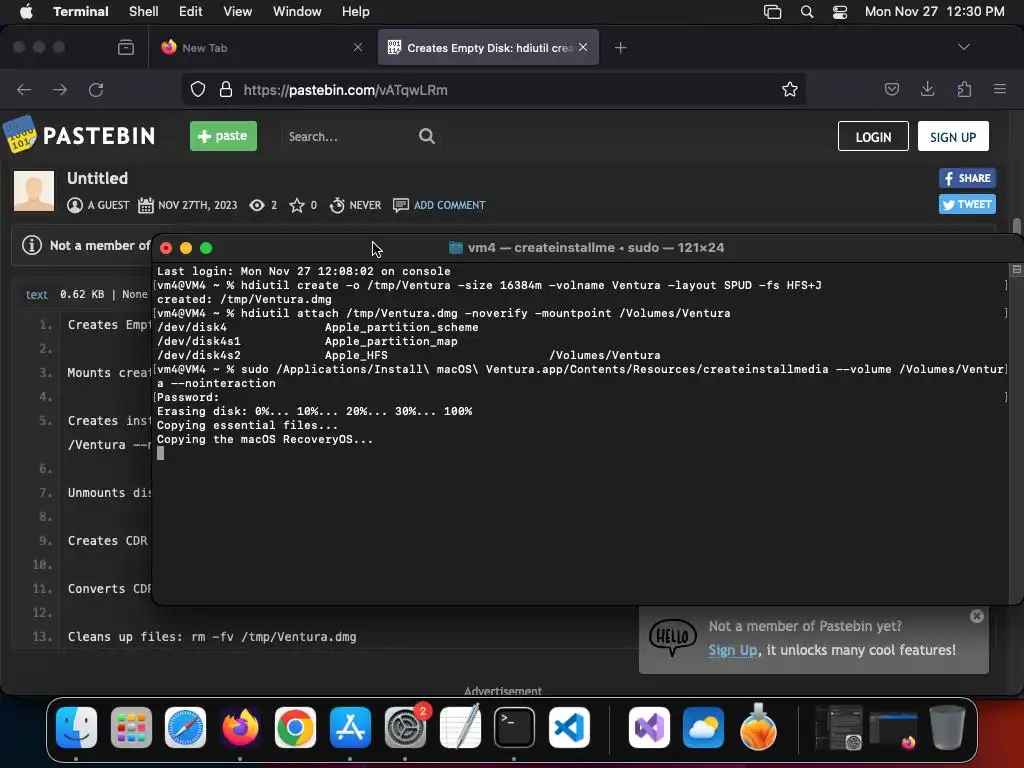Open App Store from the Dock
The width and height of the screenshot is (1024, 768).
[x=350, y=727]
